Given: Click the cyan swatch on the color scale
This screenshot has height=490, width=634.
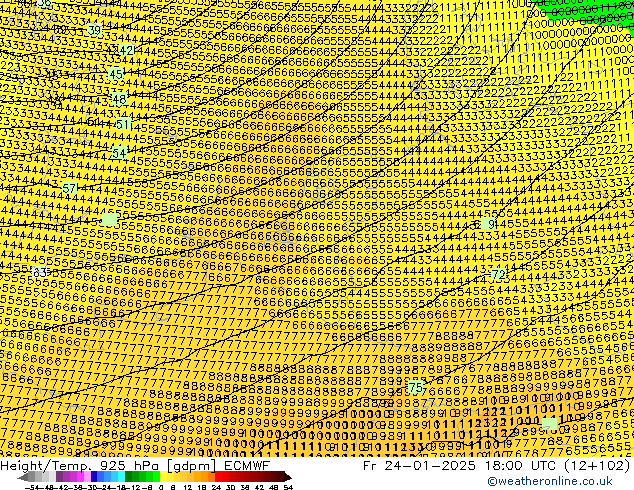Looking at the screenshot, I should tap(121, 477).
